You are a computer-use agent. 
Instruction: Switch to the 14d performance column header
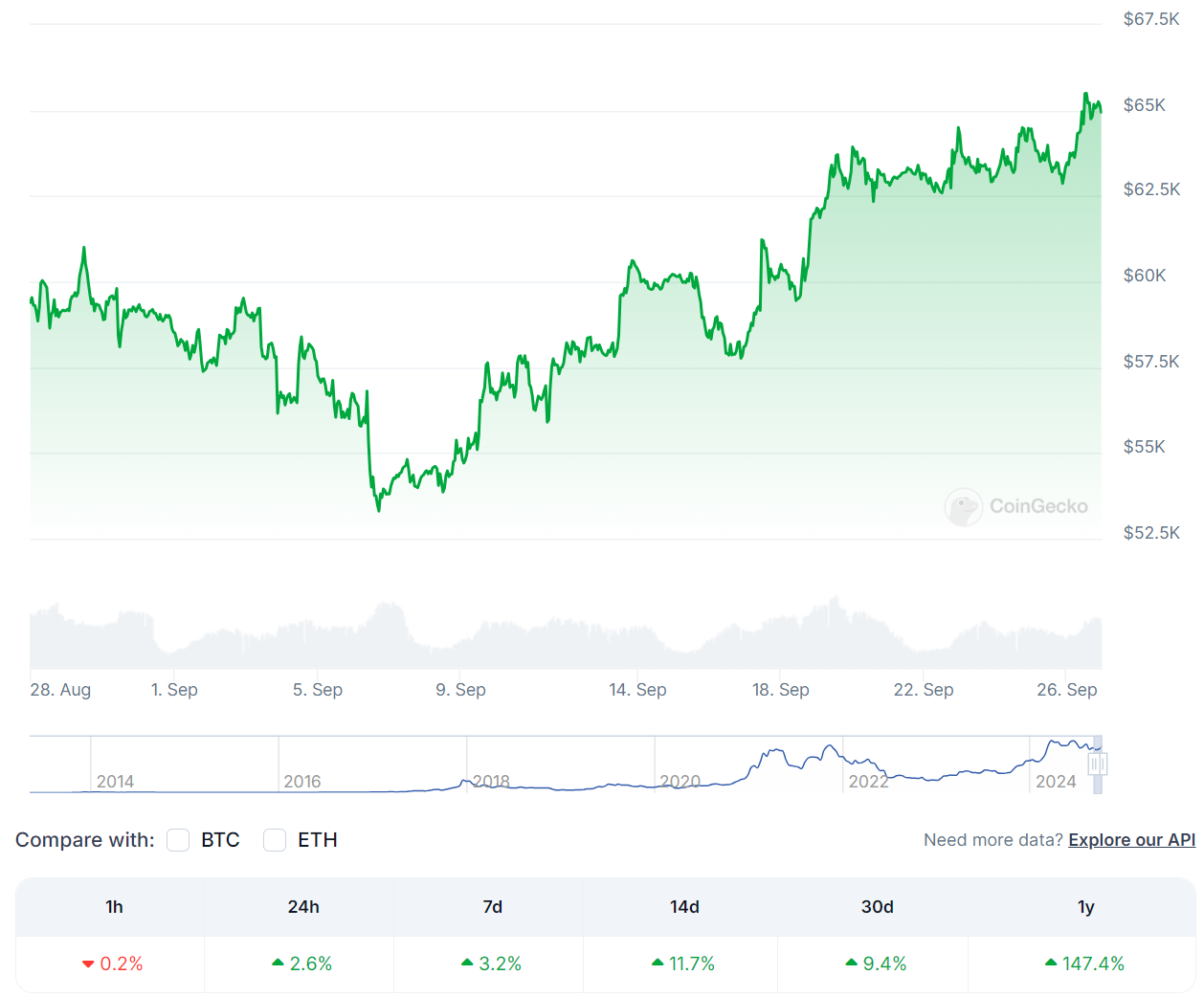[684, 907]
